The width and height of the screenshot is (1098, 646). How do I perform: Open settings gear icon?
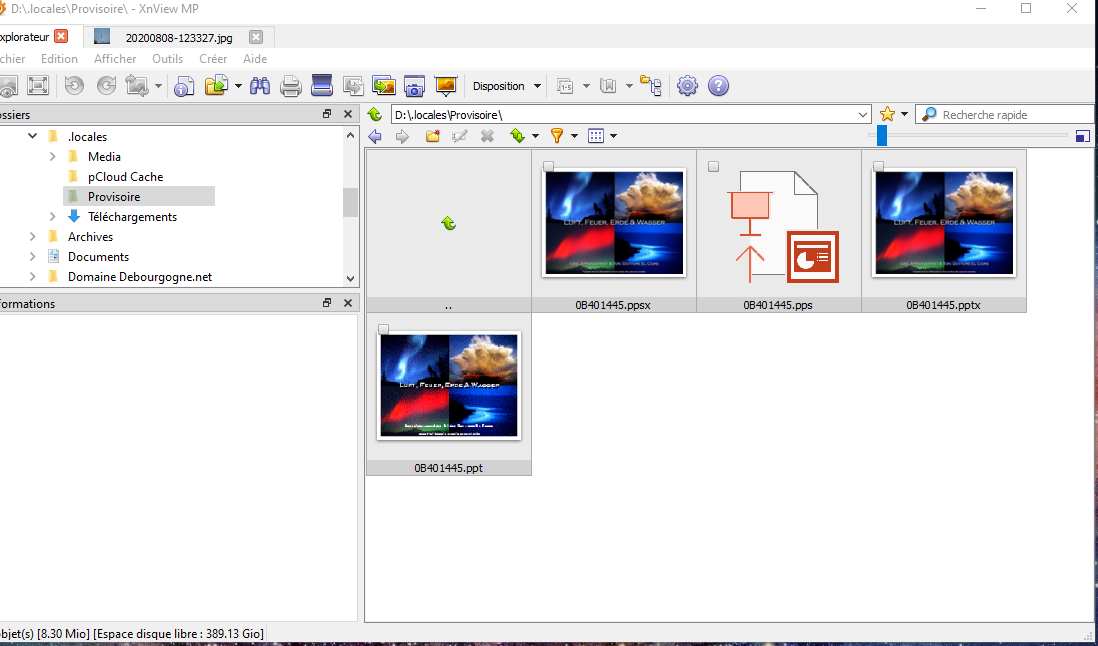click(688, 86)
